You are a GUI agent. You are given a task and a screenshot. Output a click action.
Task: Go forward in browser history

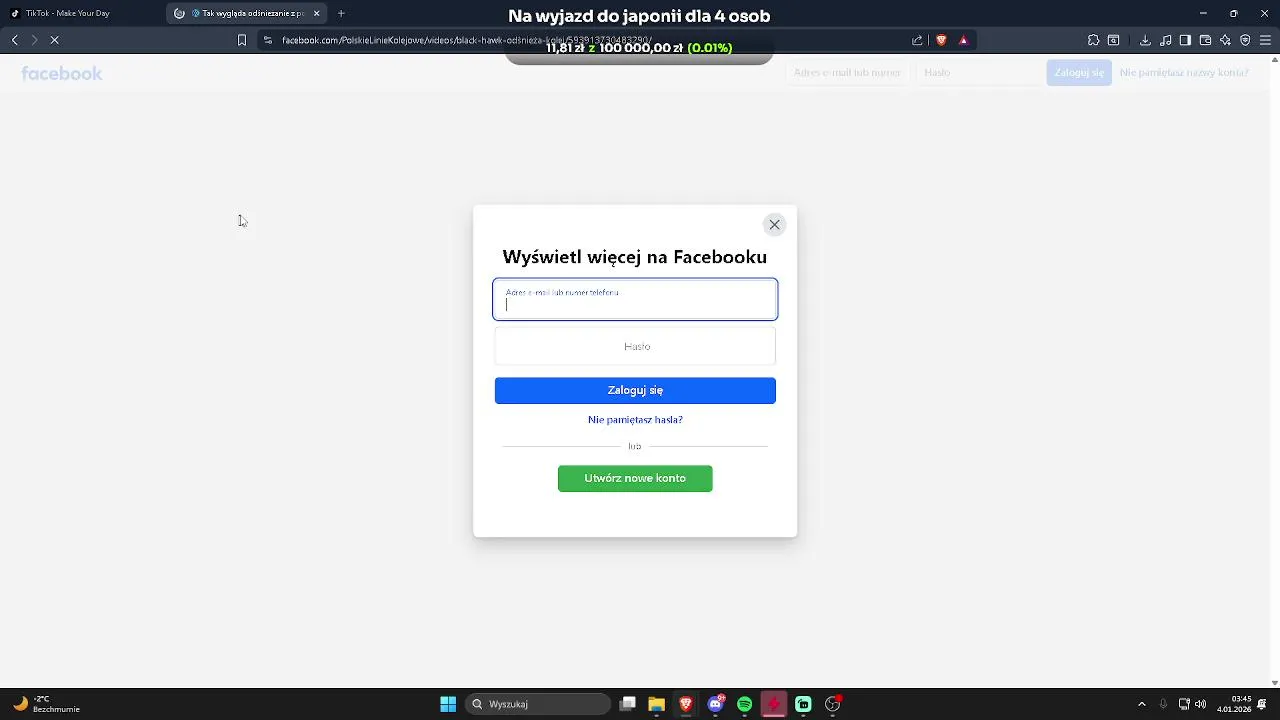pyautogui.click(x=34, y=40)
